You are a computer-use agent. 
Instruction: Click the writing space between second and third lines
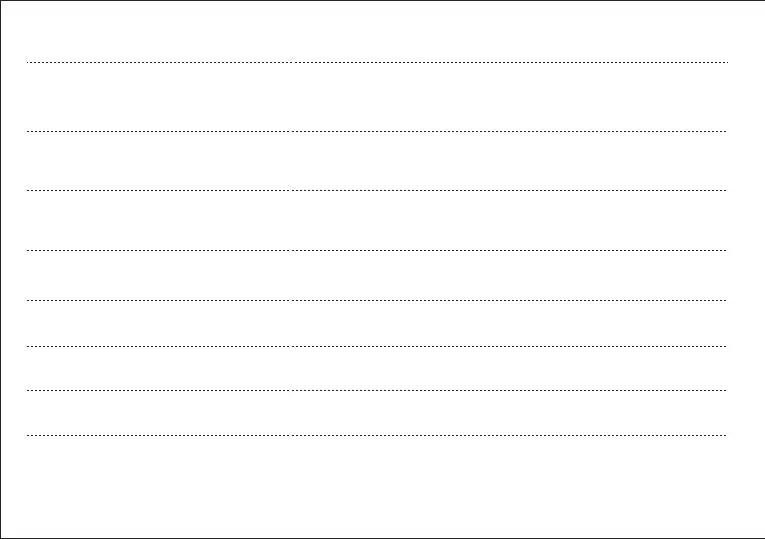coord(377,161)
